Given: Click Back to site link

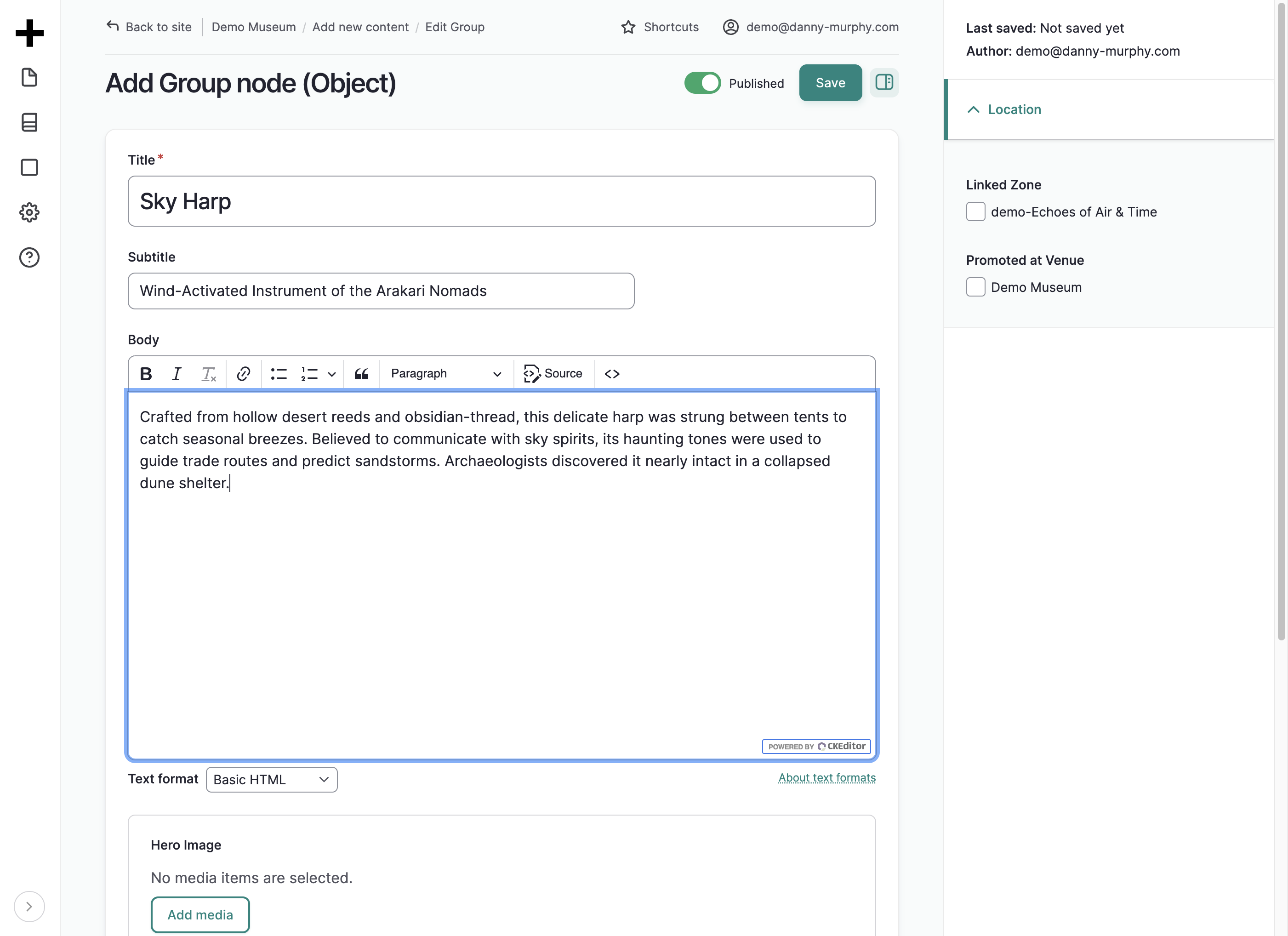Looking at the screenshot, I should tap(149, 27).
